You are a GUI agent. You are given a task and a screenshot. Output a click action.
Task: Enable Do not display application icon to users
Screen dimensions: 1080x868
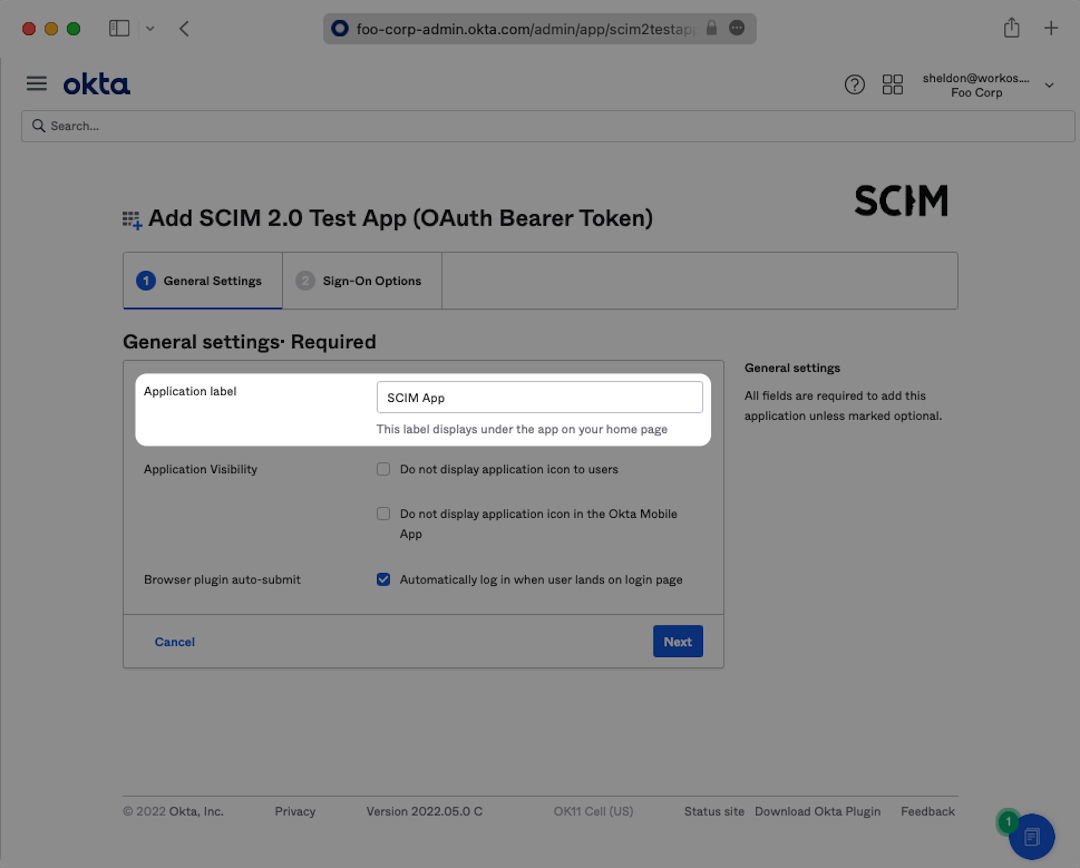pos(383,469)
